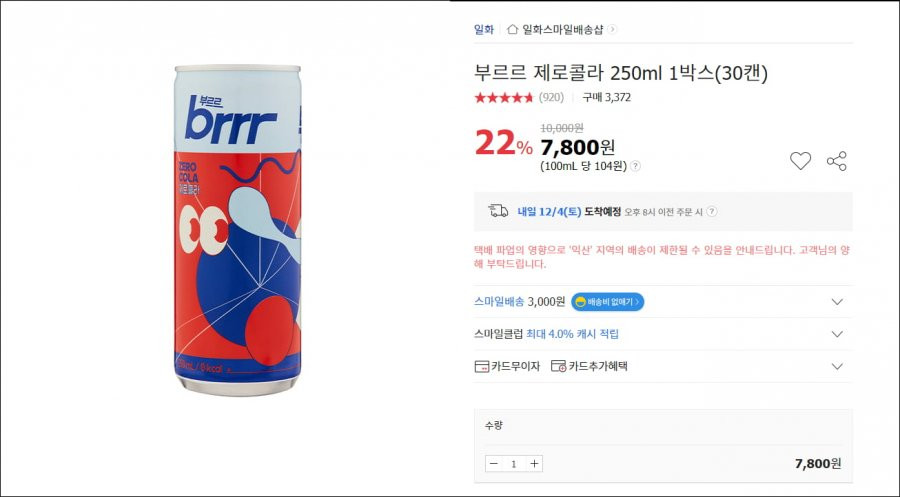900x497 pixels.
Task: Open the share icon options
Action: point(837,161)
